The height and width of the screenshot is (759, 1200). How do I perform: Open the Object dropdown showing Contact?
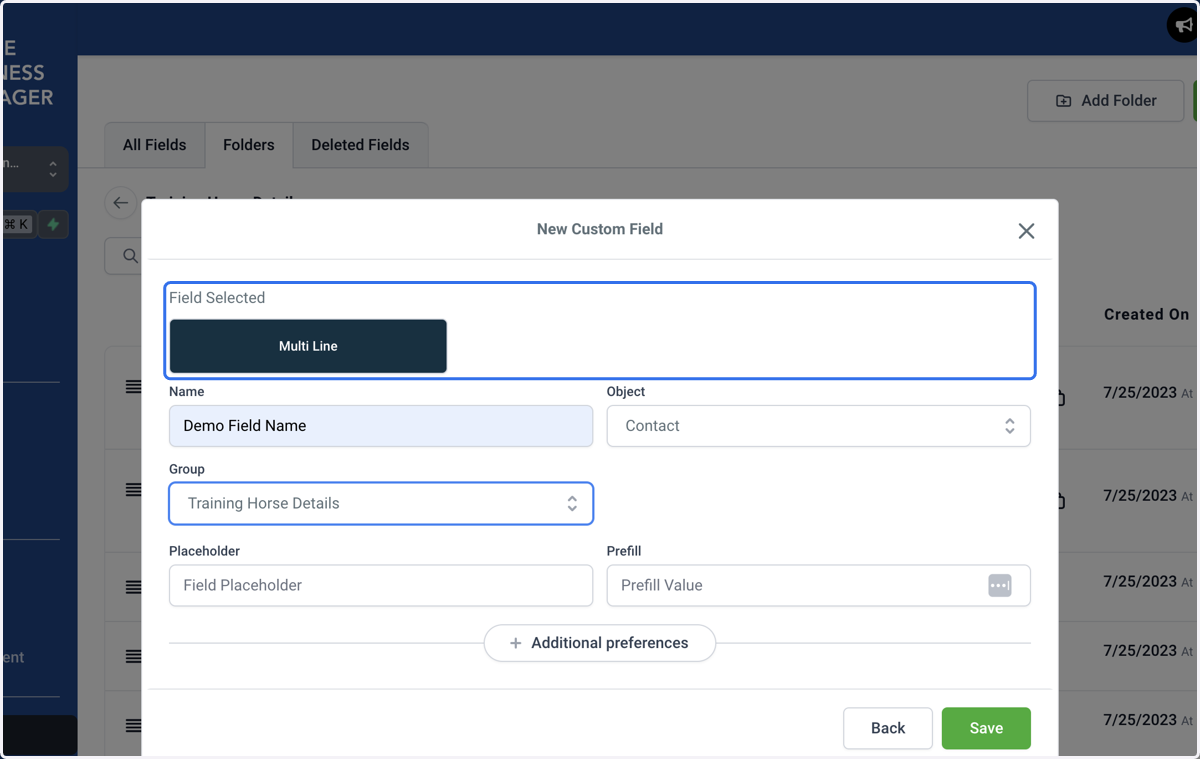(819, 426)
